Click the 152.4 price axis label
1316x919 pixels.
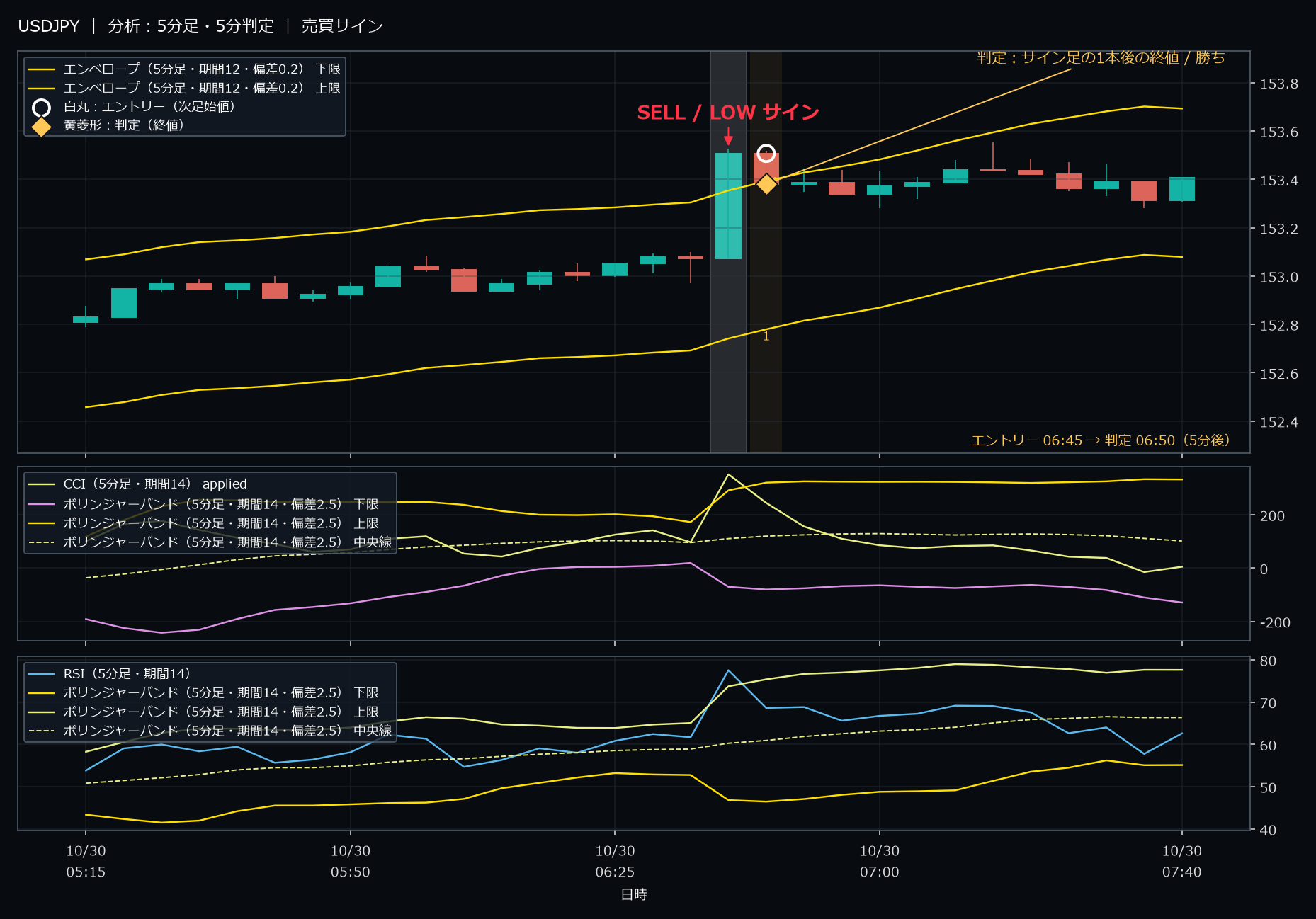1278,423
